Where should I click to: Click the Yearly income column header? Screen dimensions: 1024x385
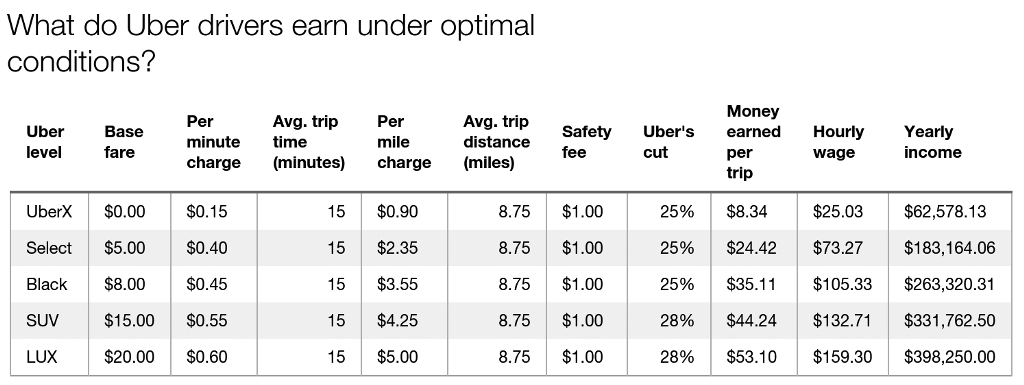(x=933, y=142)
